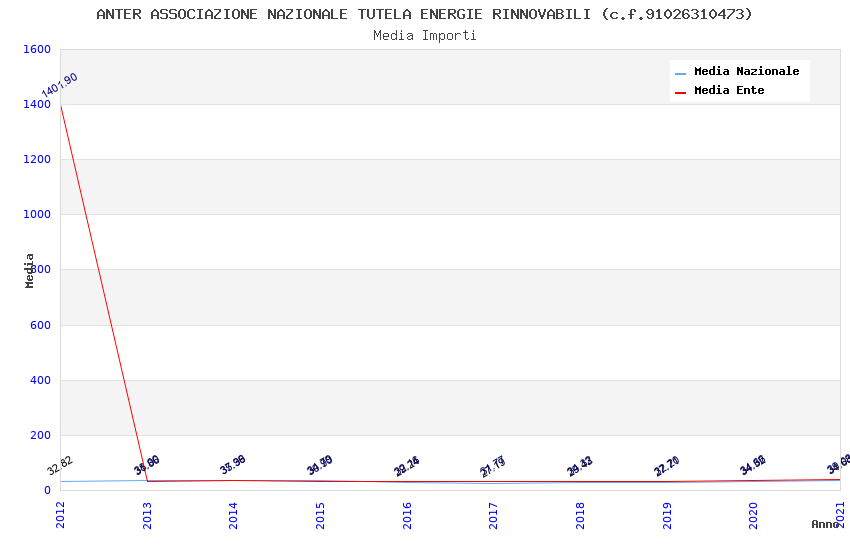Click the 2014 x-axis year label
The width and height of the screenshot is (850, 550).
233,515
